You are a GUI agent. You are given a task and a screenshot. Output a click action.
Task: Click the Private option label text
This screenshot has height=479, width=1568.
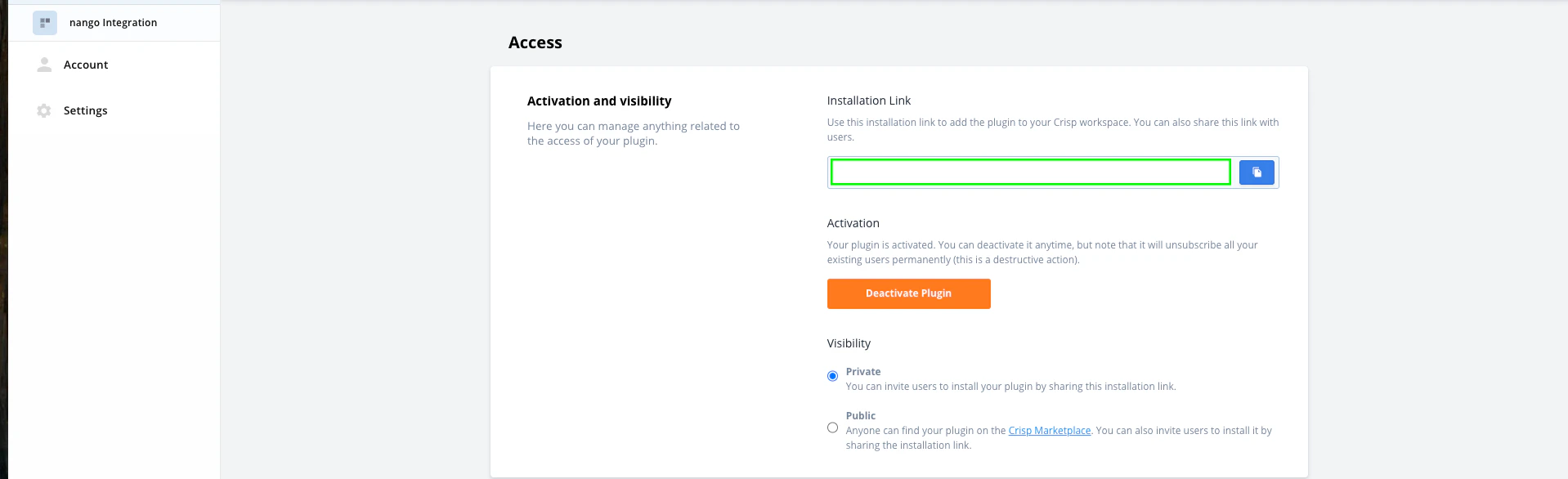click(x=863, y=372)
